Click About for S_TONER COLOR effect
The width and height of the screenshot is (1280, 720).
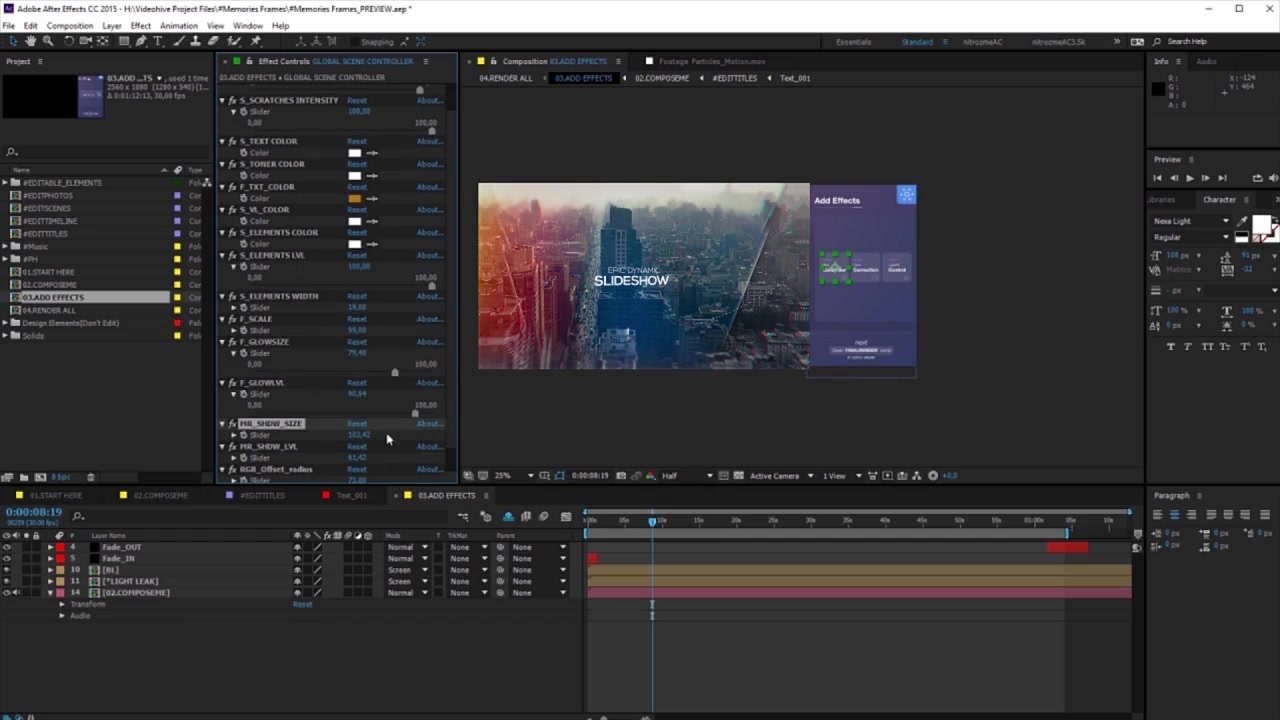[428, 164]
